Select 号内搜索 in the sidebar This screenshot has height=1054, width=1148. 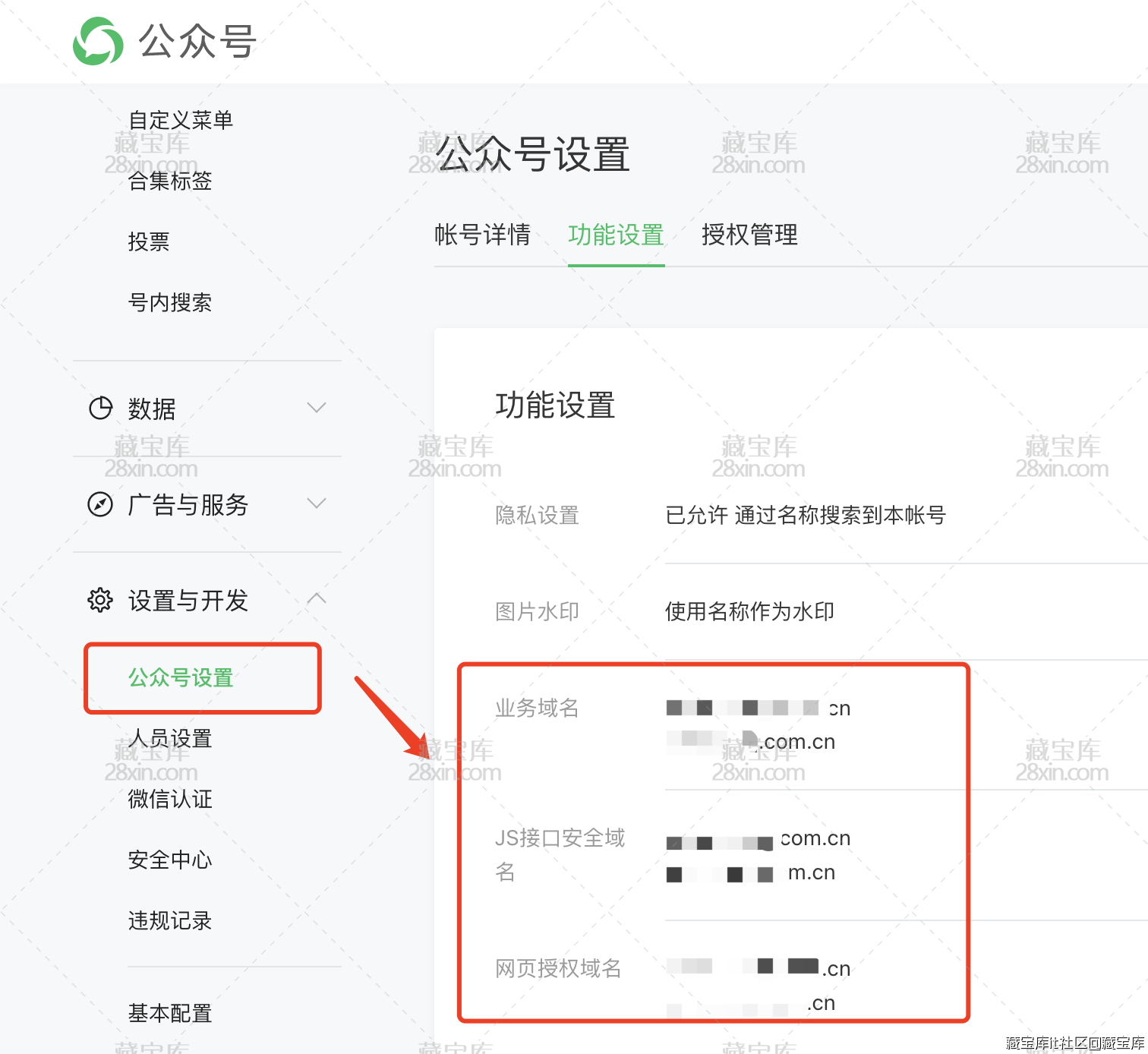(x=170, y=302)
